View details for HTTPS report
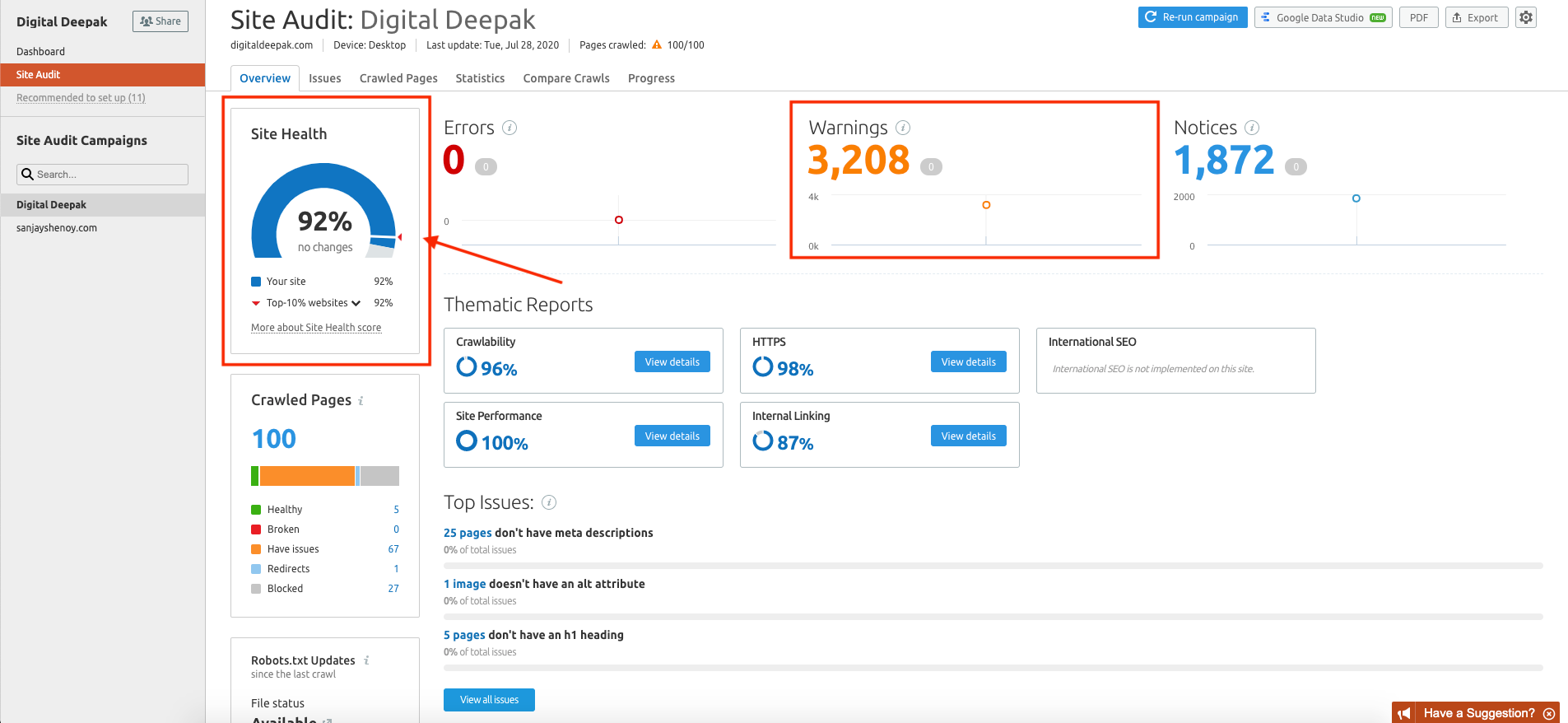The image size is (1568, 723). (x=969, y=361)
